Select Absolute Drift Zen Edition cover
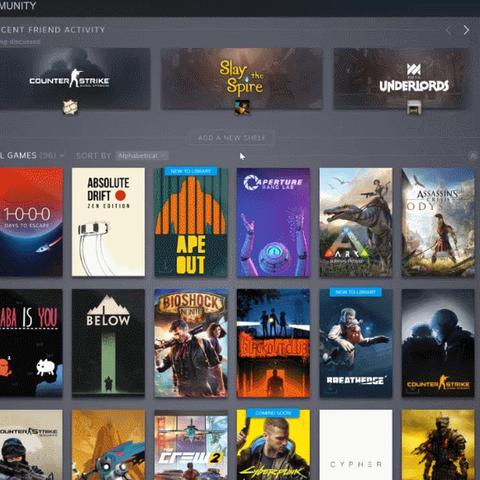The width and height of the screenshot is (480, 480). [x=108, y=222]
